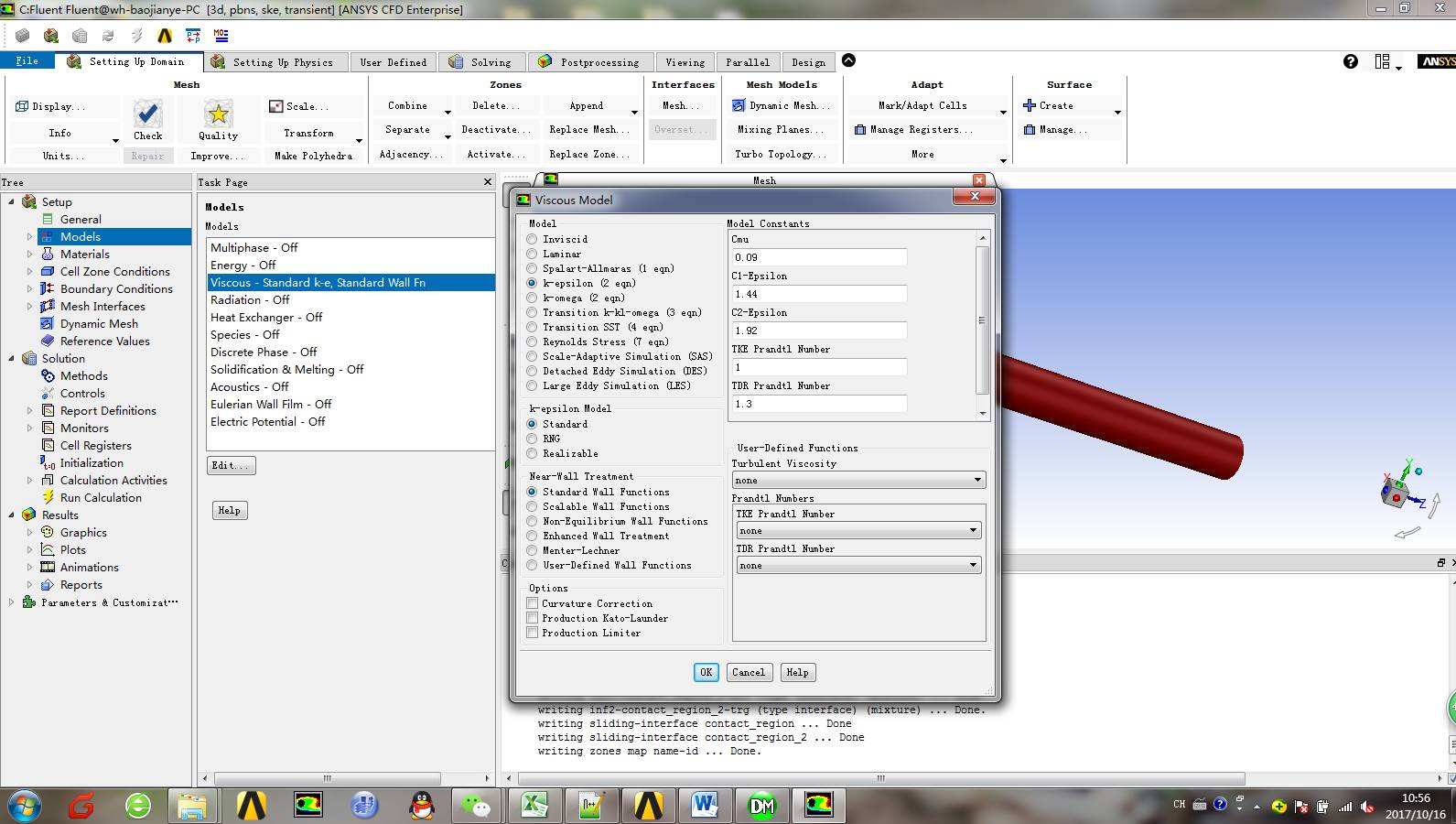The height and width of the screenshot is (824, 1456).
Task: Click the Parallel partition toolbar icon
Action: pos(193,36)
